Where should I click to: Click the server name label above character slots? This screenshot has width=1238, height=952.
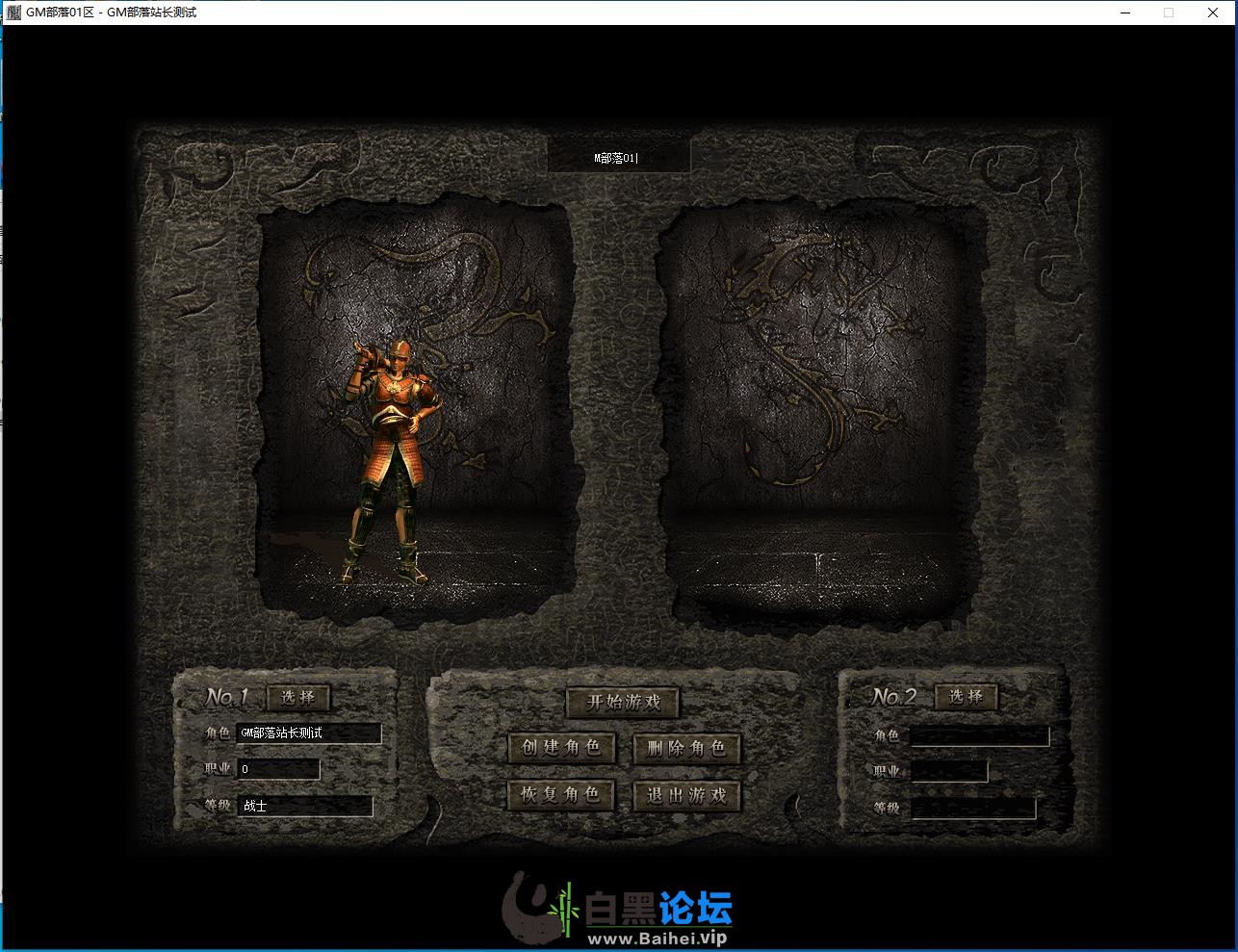pyautogui.click(x=618, y=157)
